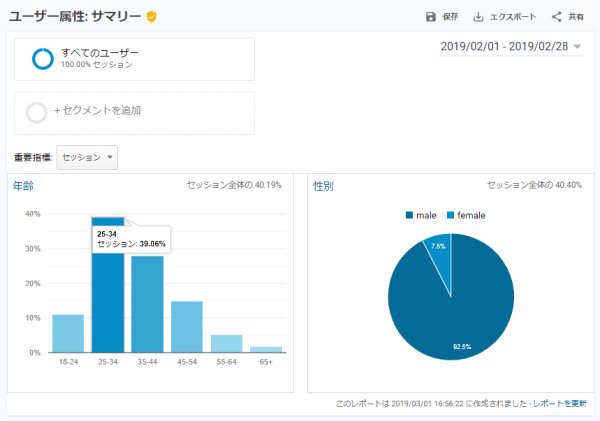Click the 'ユーザー属性: サマリー' page title
Viewport: 600px width, 421px height.
pyautogui.click(x=75, y=16)
